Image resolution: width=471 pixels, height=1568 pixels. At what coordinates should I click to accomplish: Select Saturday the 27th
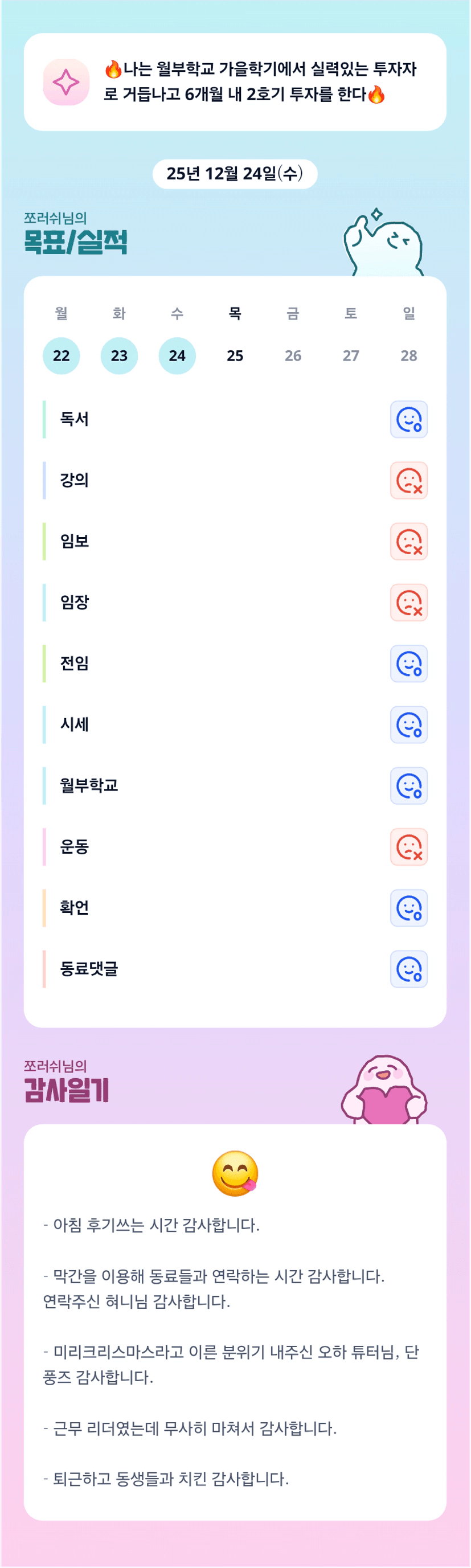350,355
